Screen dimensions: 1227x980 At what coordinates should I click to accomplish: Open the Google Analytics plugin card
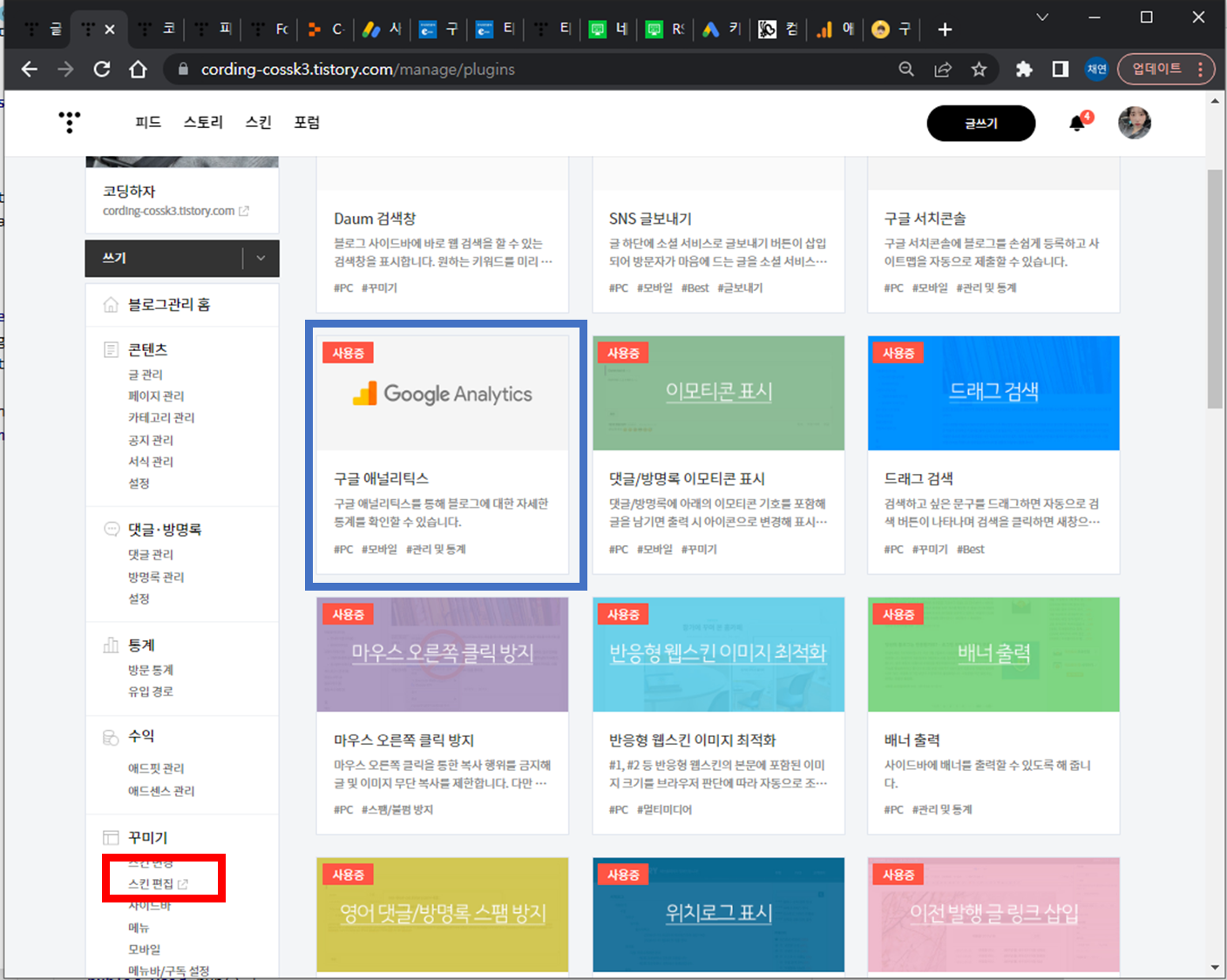tap(443, 455)
